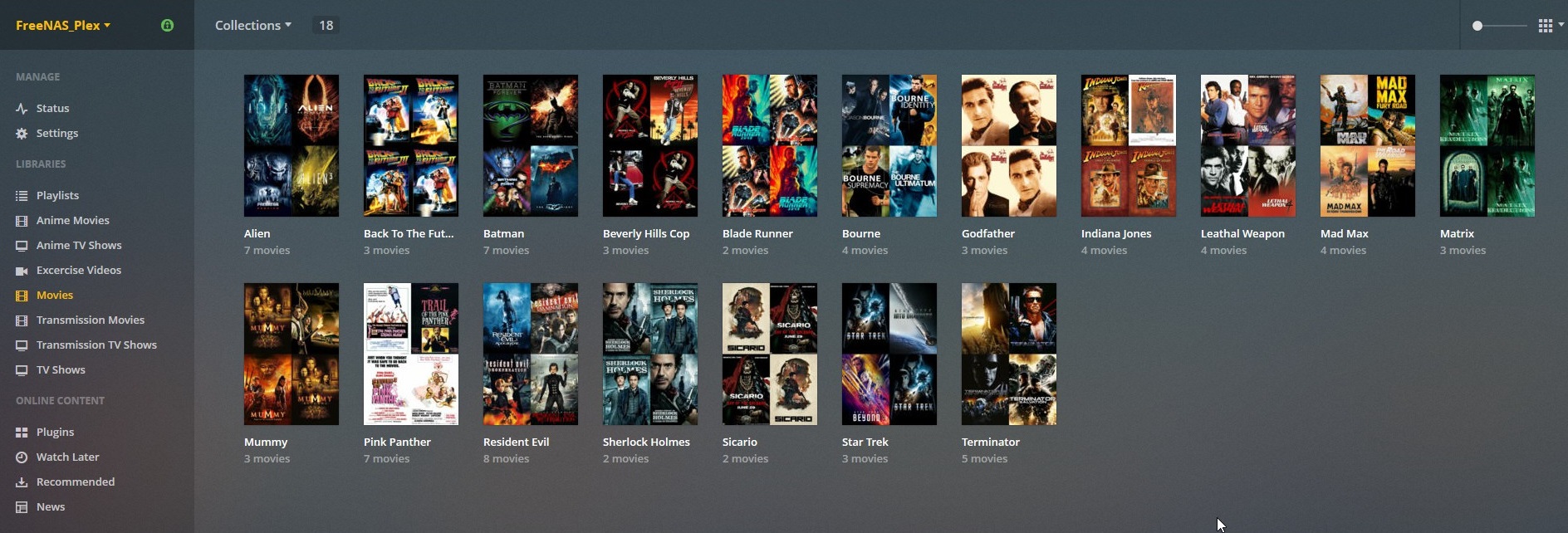This screenshot has height=533, width=1568.
Task: Click the Mad Max collection title
Action: point(1345,233)
